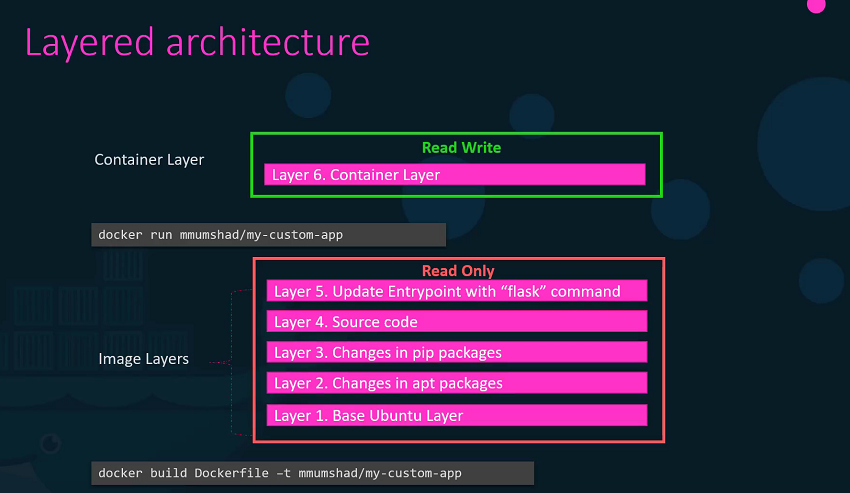Select Layer 3 Changes in pip packages
Viewport: 850px width, 493px height.
coord(457,352)
